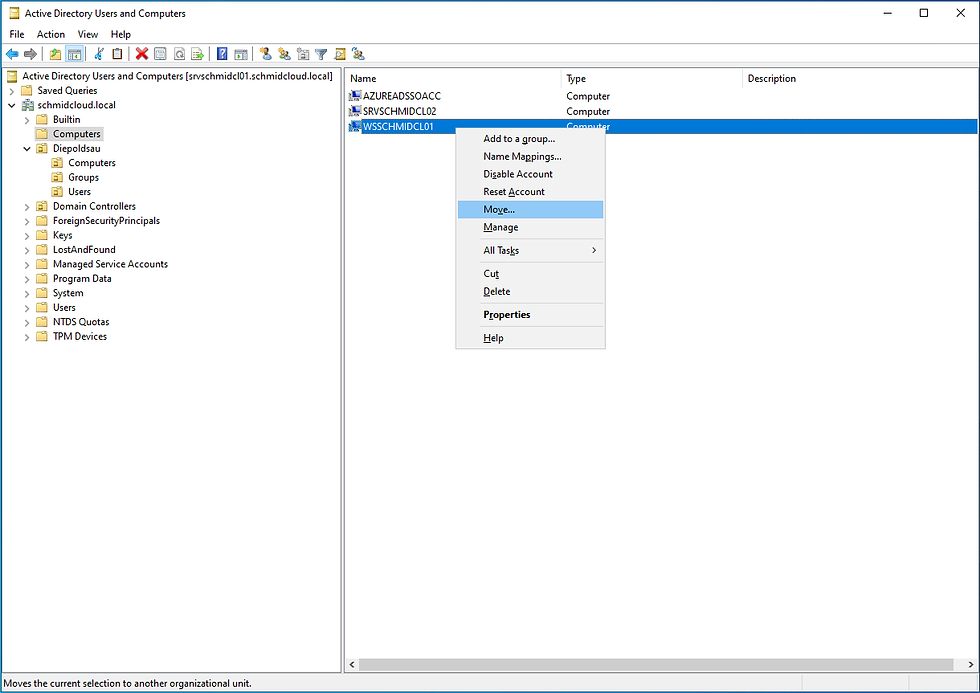
Task: Click the horizontal scrollbar right arrow
Action: coord(971,665)
